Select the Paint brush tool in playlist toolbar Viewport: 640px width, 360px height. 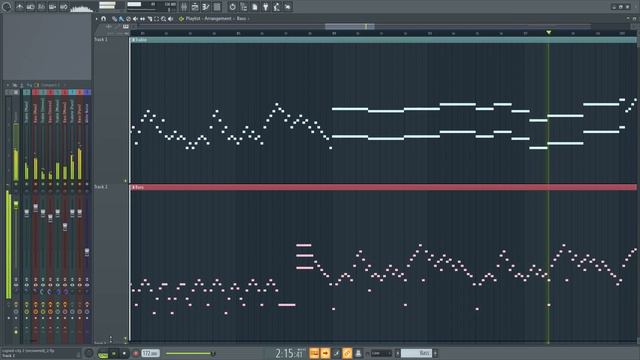coord(122,19)
